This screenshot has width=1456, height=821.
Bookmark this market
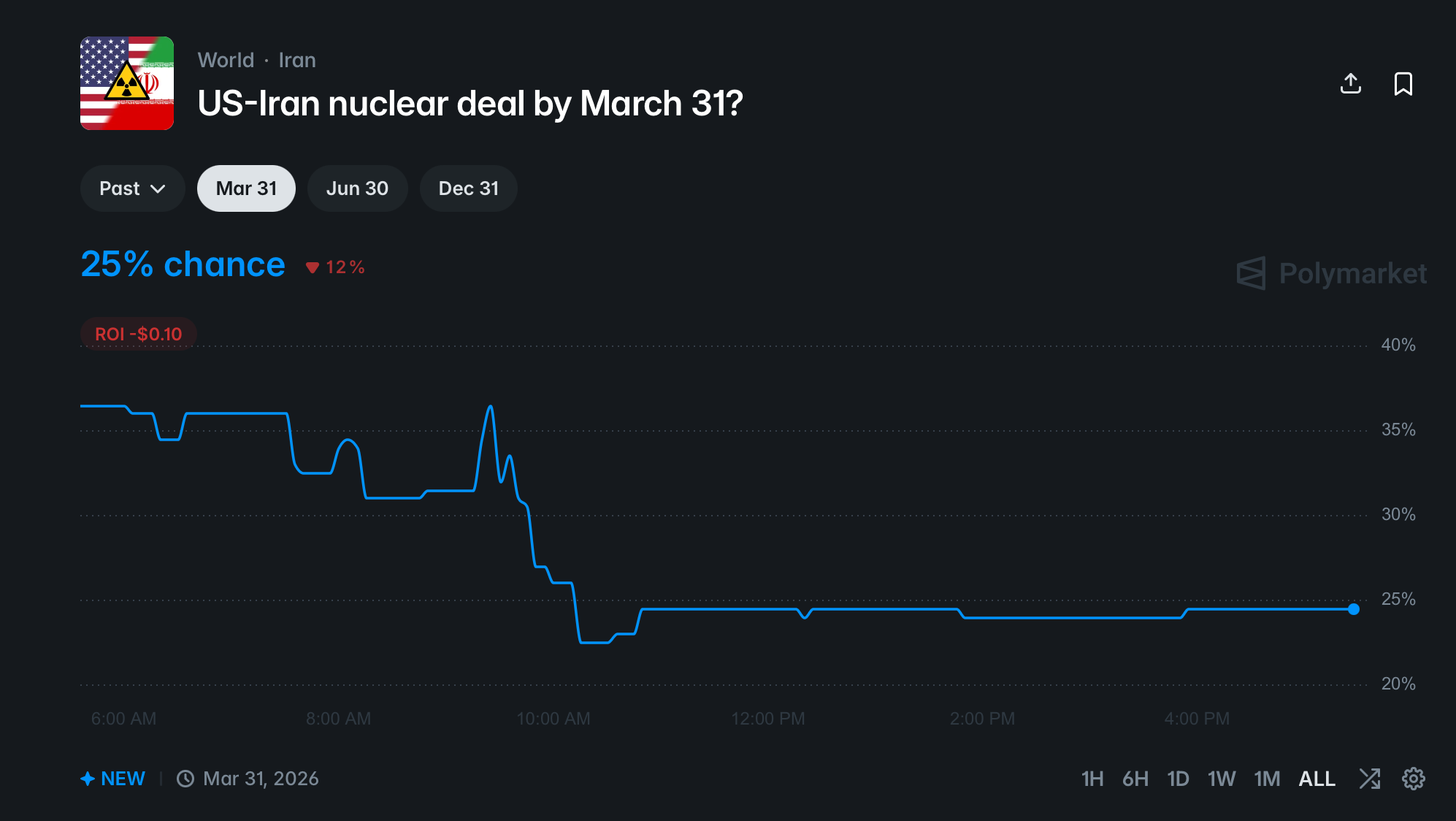point(1403,84)
